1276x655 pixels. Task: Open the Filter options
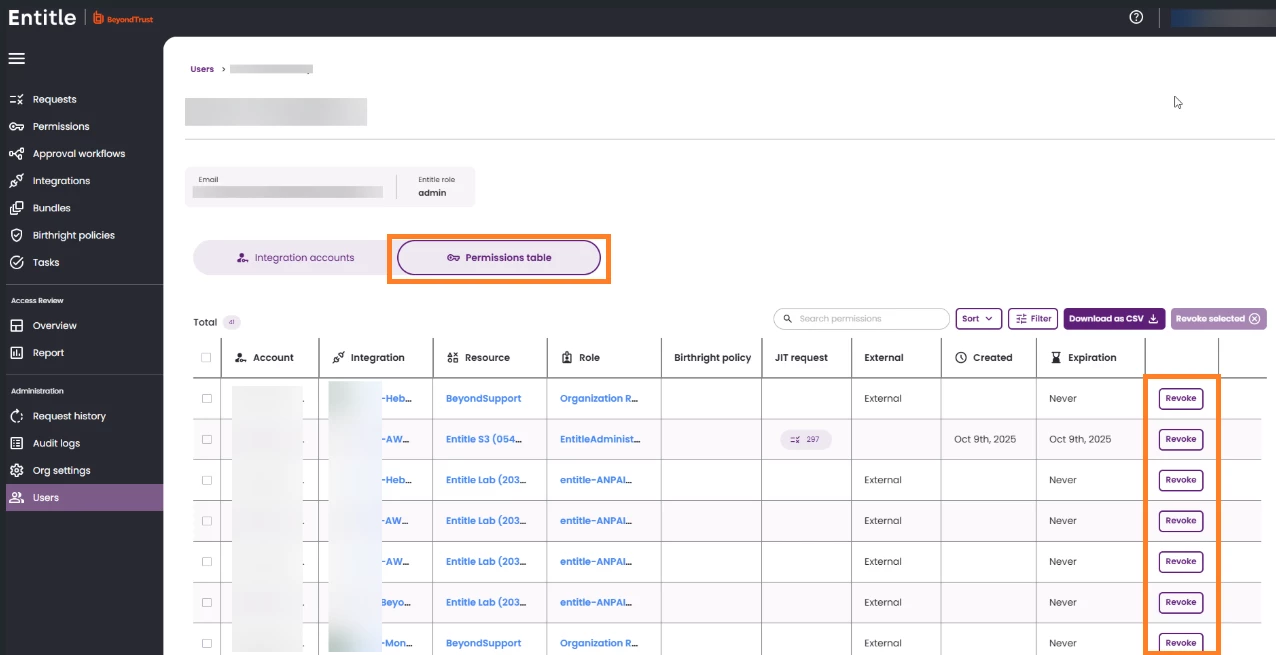coord(1033,319)
